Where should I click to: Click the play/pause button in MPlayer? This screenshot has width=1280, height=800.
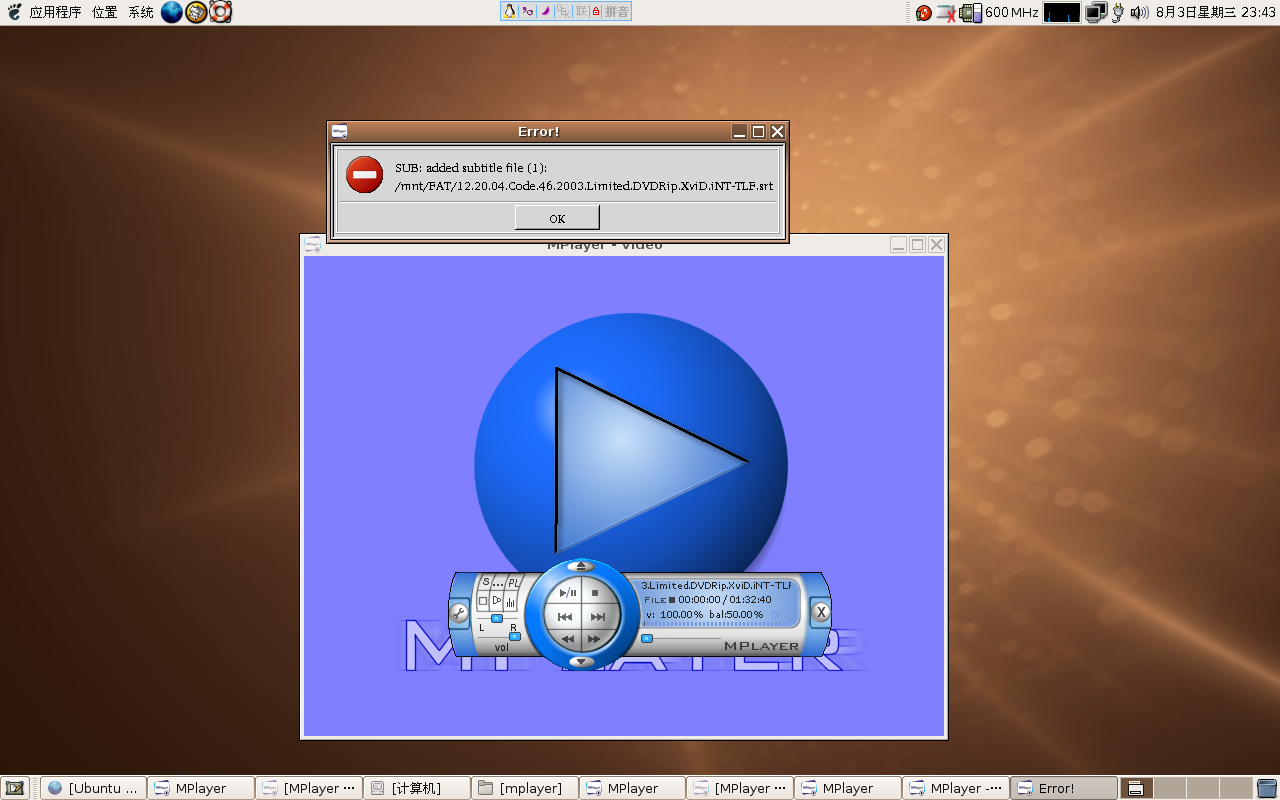point(568,593)
